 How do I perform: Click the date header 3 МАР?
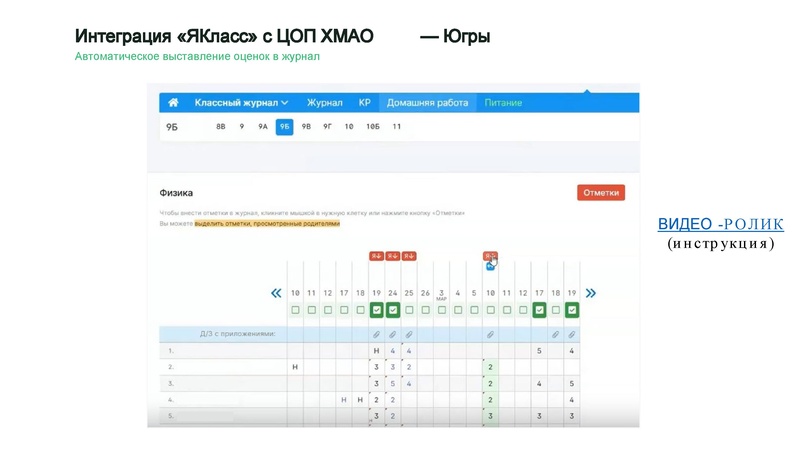[x=442, y=294]
